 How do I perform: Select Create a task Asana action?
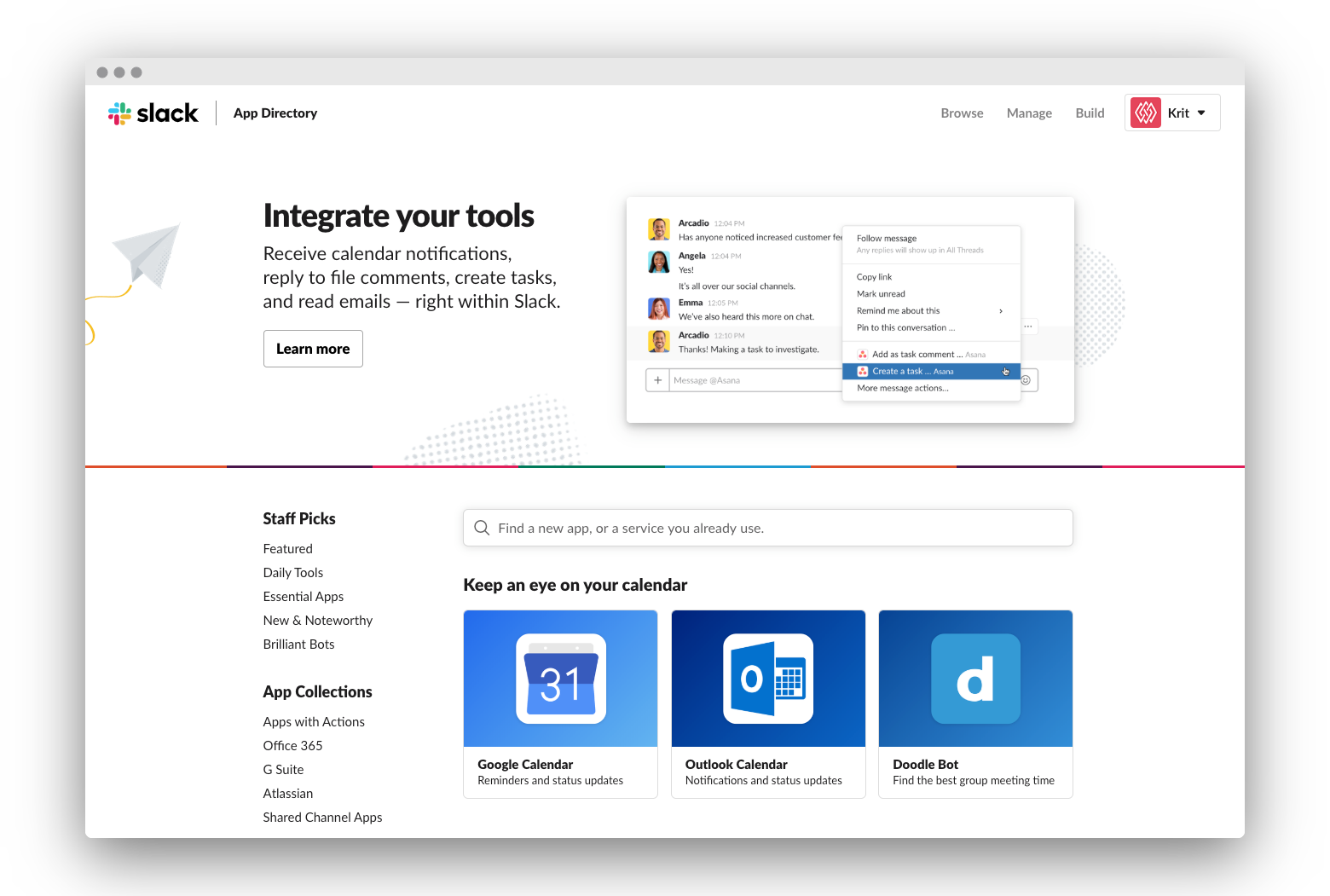coord(931,371)
